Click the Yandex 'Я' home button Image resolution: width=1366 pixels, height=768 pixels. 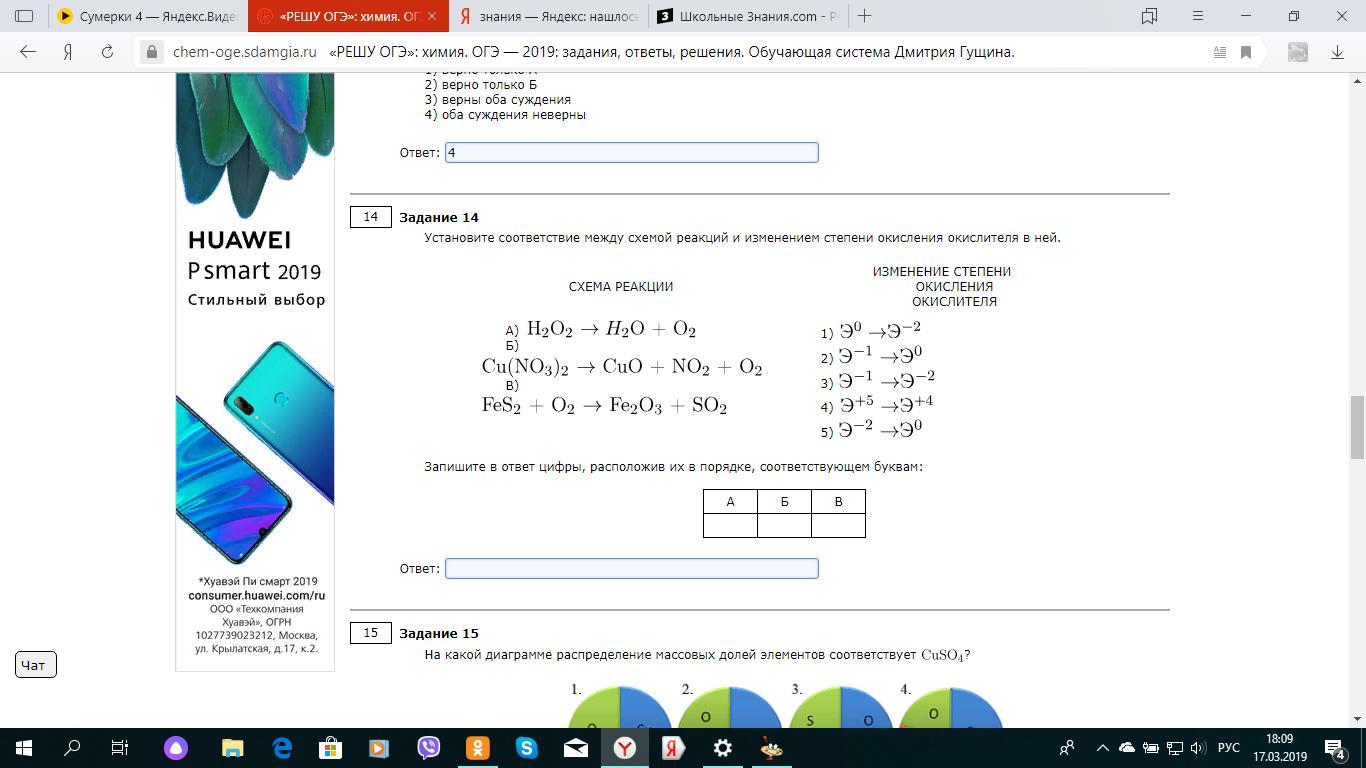click(68, 52)
